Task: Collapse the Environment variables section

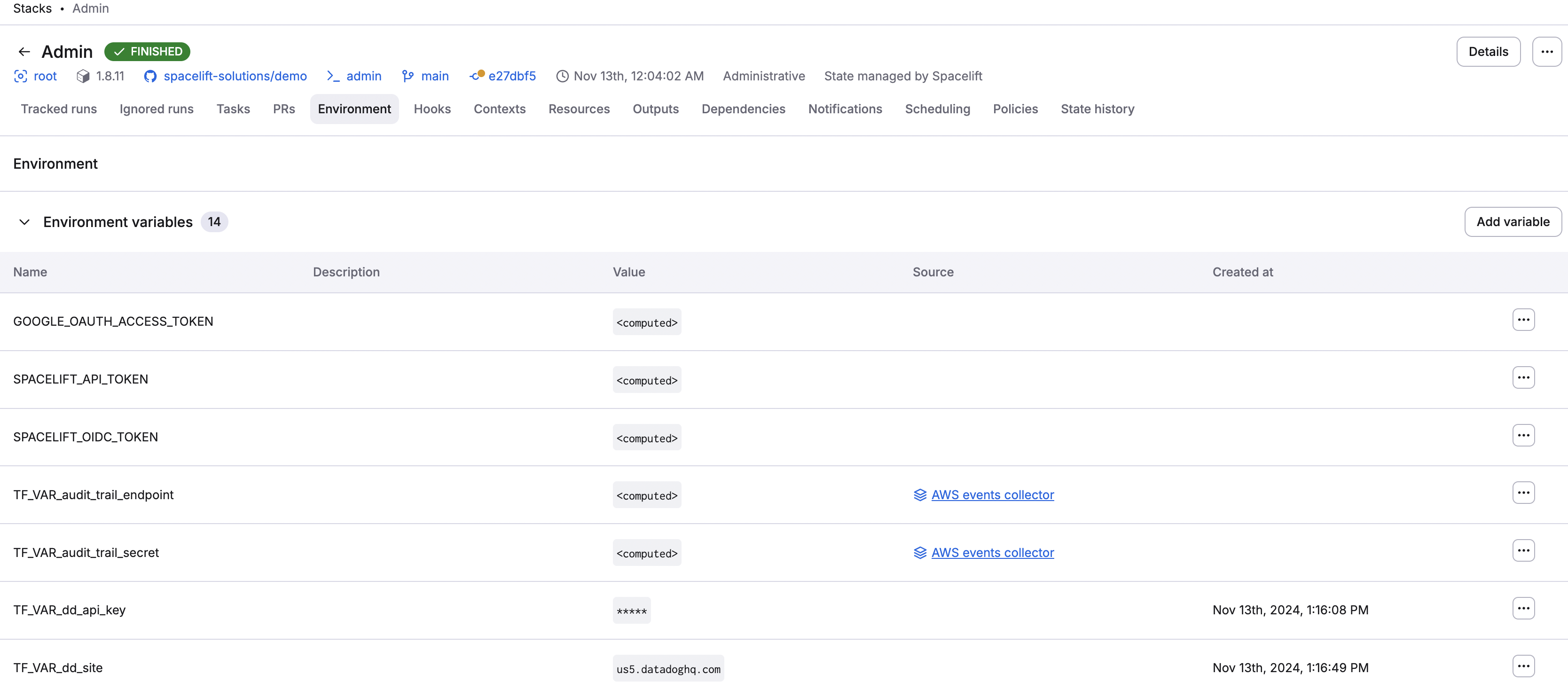Action: (x=24, y=221)
